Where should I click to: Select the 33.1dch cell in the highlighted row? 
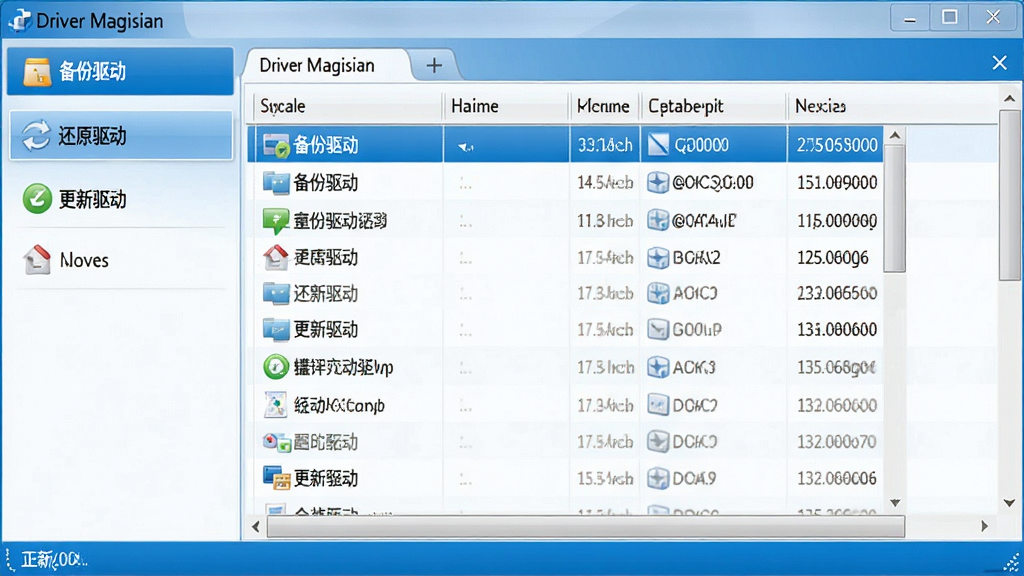pyautogui.click(x=605, y=145)
